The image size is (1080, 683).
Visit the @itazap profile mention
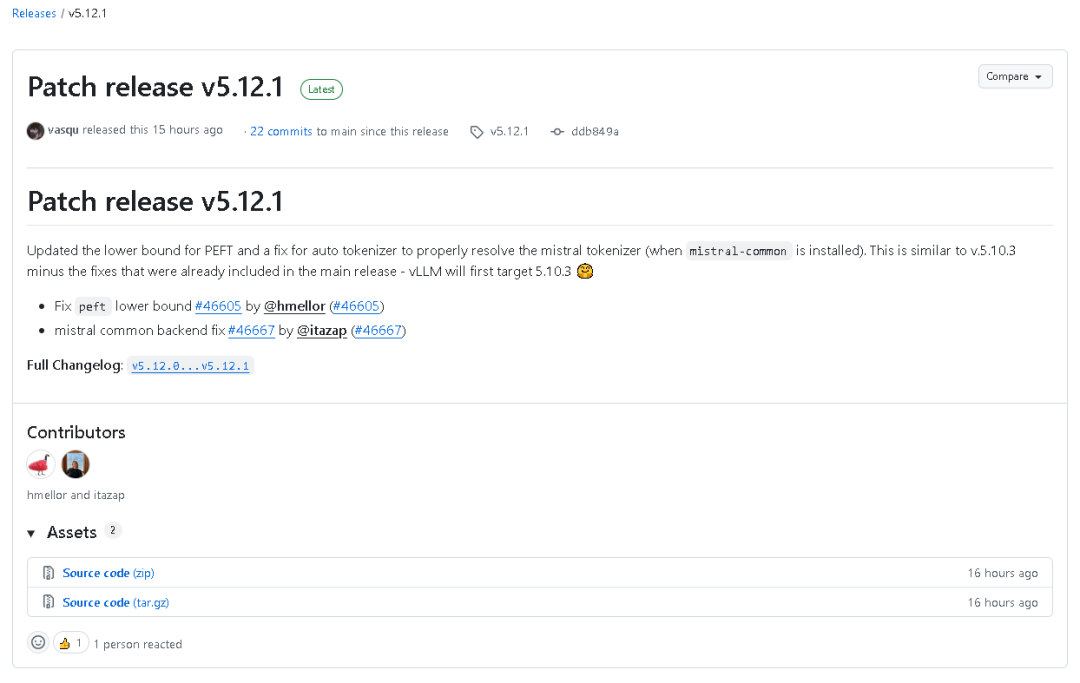322,330
